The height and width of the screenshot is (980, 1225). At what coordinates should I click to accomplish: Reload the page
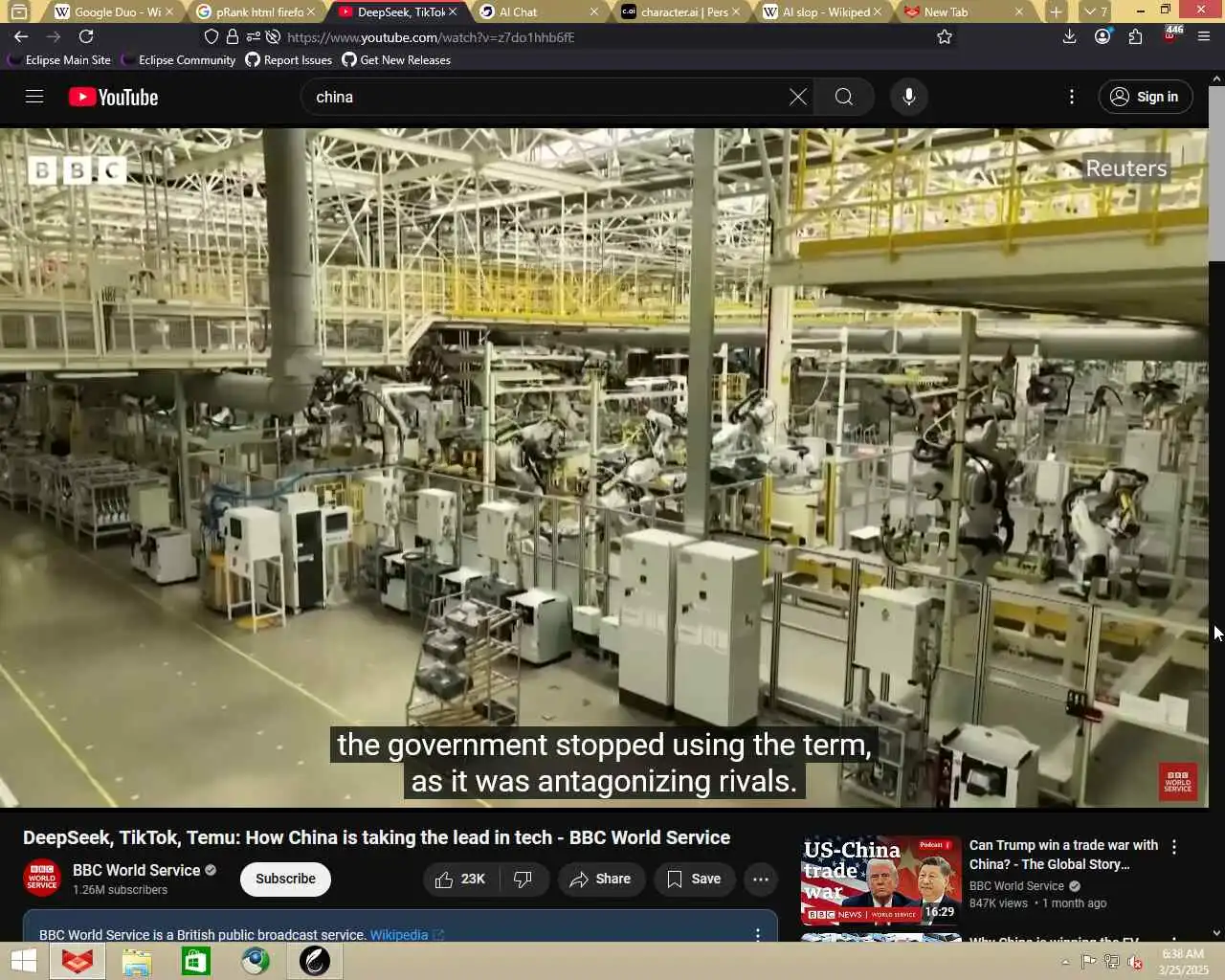(x=86, y=36)
